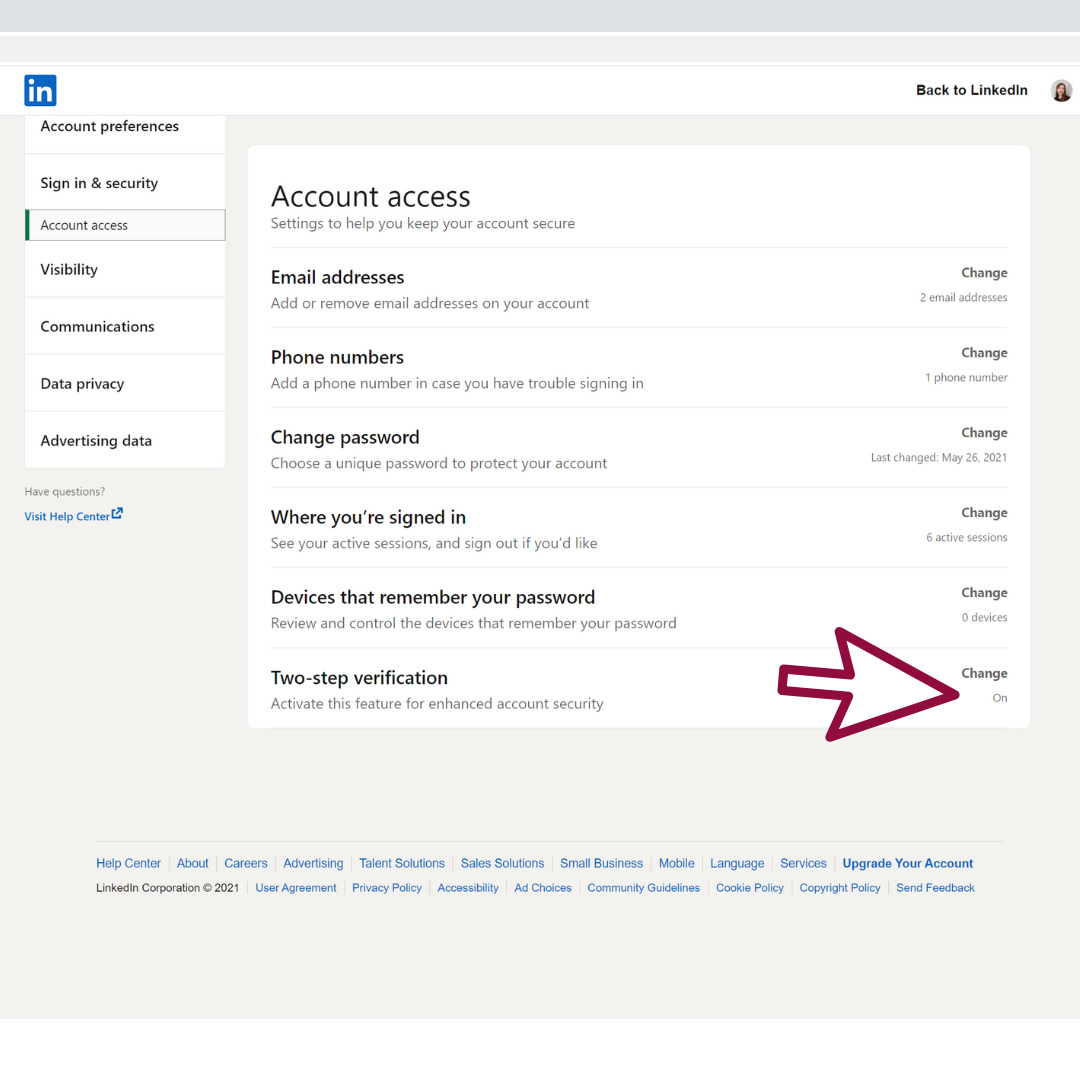Click Change for Change password

point(984,433)
